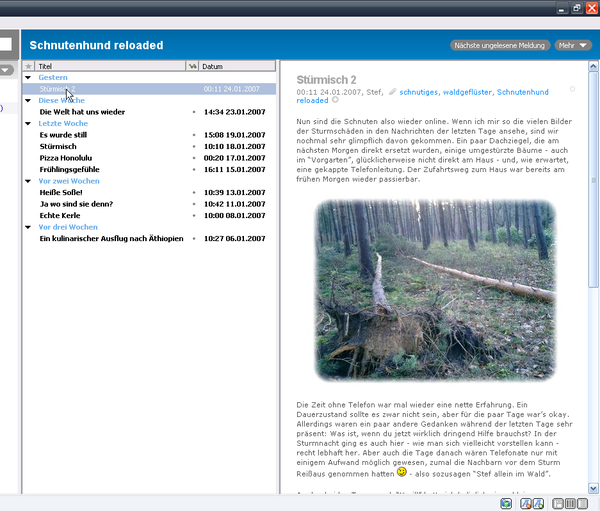The height and width of the screenshot is (511, 600).
Task: Click the attachment pencil icon before 'schnutiges'
Action: coord(392,92)
